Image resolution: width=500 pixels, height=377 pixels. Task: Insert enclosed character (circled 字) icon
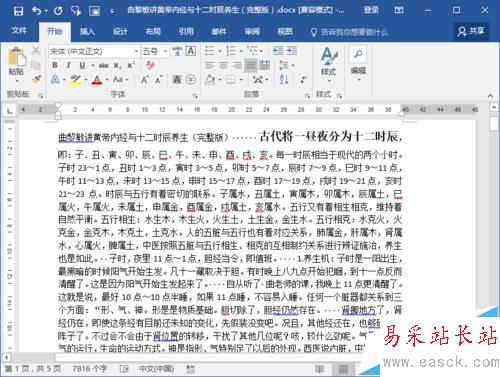[191, 79]
